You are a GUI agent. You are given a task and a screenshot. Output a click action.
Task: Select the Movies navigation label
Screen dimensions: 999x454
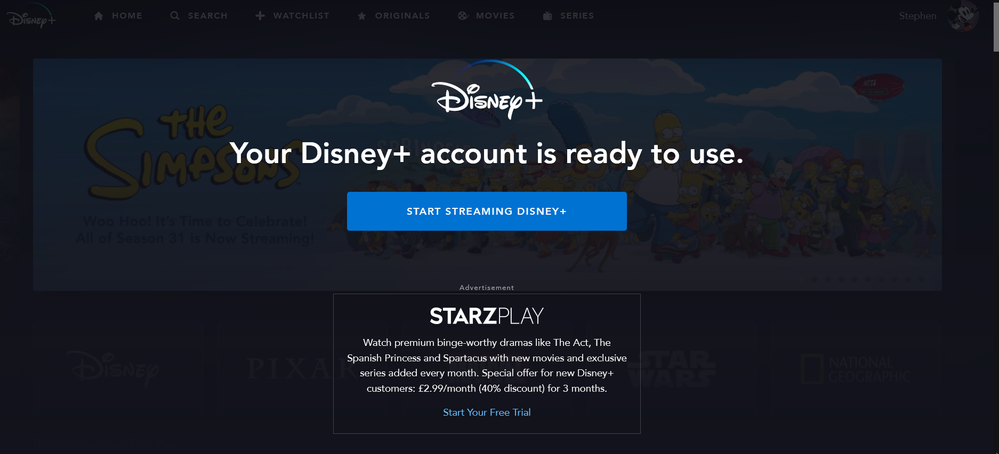point(495,16)
